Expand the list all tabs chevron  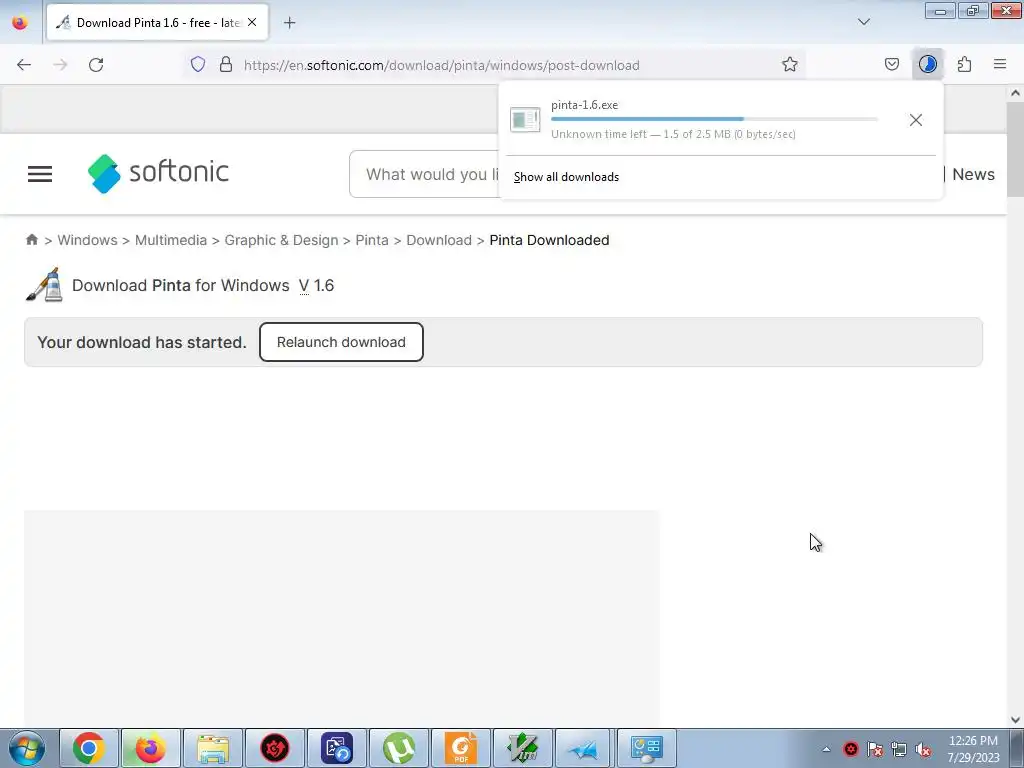(x=863, y=22)
